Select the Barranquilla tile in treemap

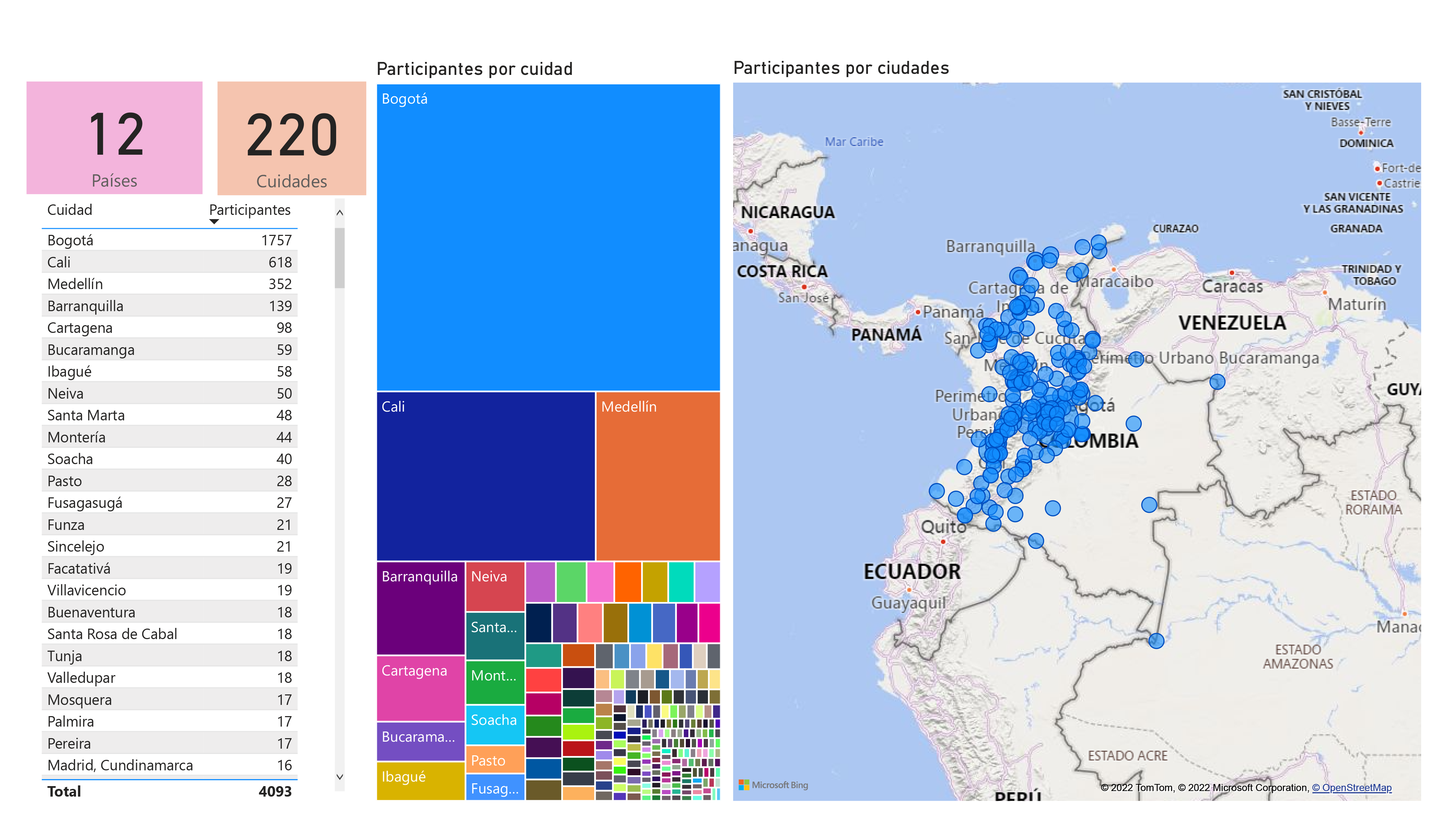coord(420,608)
